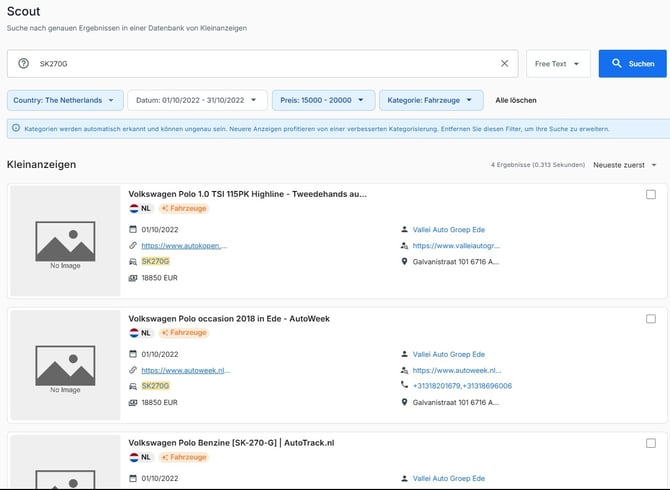Check the AutoTrack.nl listing checkbox
This screenshot has width=670, height=490.
(x=651, y=443)
